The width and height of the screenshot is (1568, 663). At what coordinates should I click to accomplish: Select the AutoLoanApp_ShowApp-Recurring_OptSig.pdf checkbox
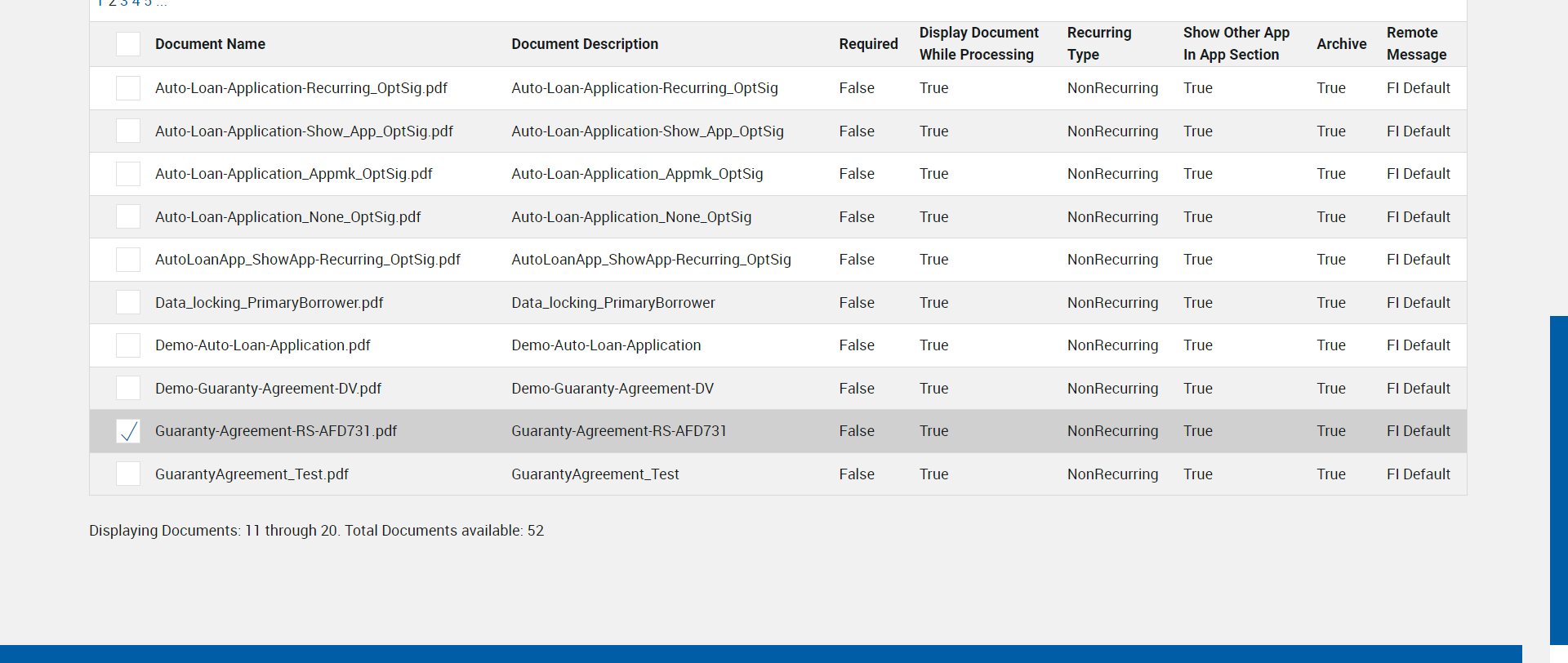click(x=128, y=260)
